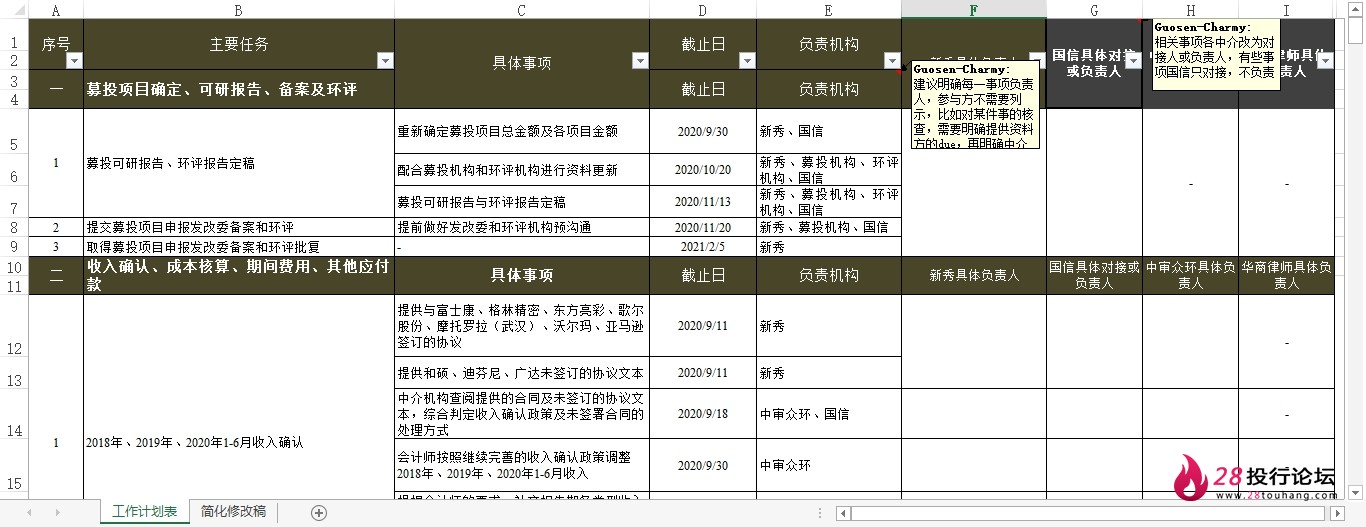Click the date cell 2021/2/5
This screenshot has height=527, width=1366.
703,246
